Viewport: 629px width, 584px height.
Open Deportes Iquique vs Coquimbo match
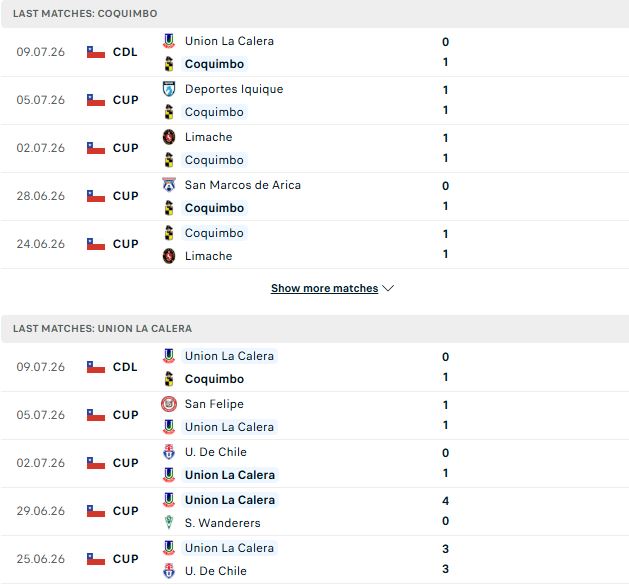tap(314, 100)
